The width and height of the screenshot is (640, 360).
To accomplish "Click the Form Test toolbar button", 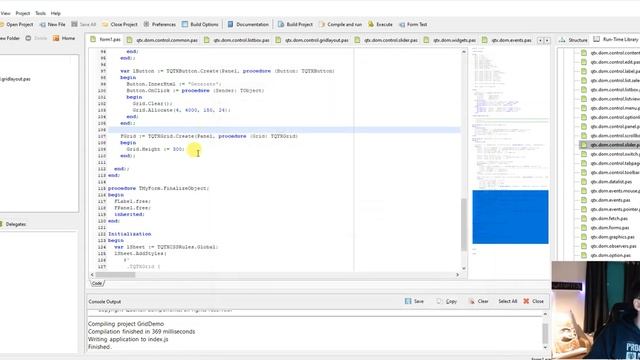I will click(x=413, y=24).
